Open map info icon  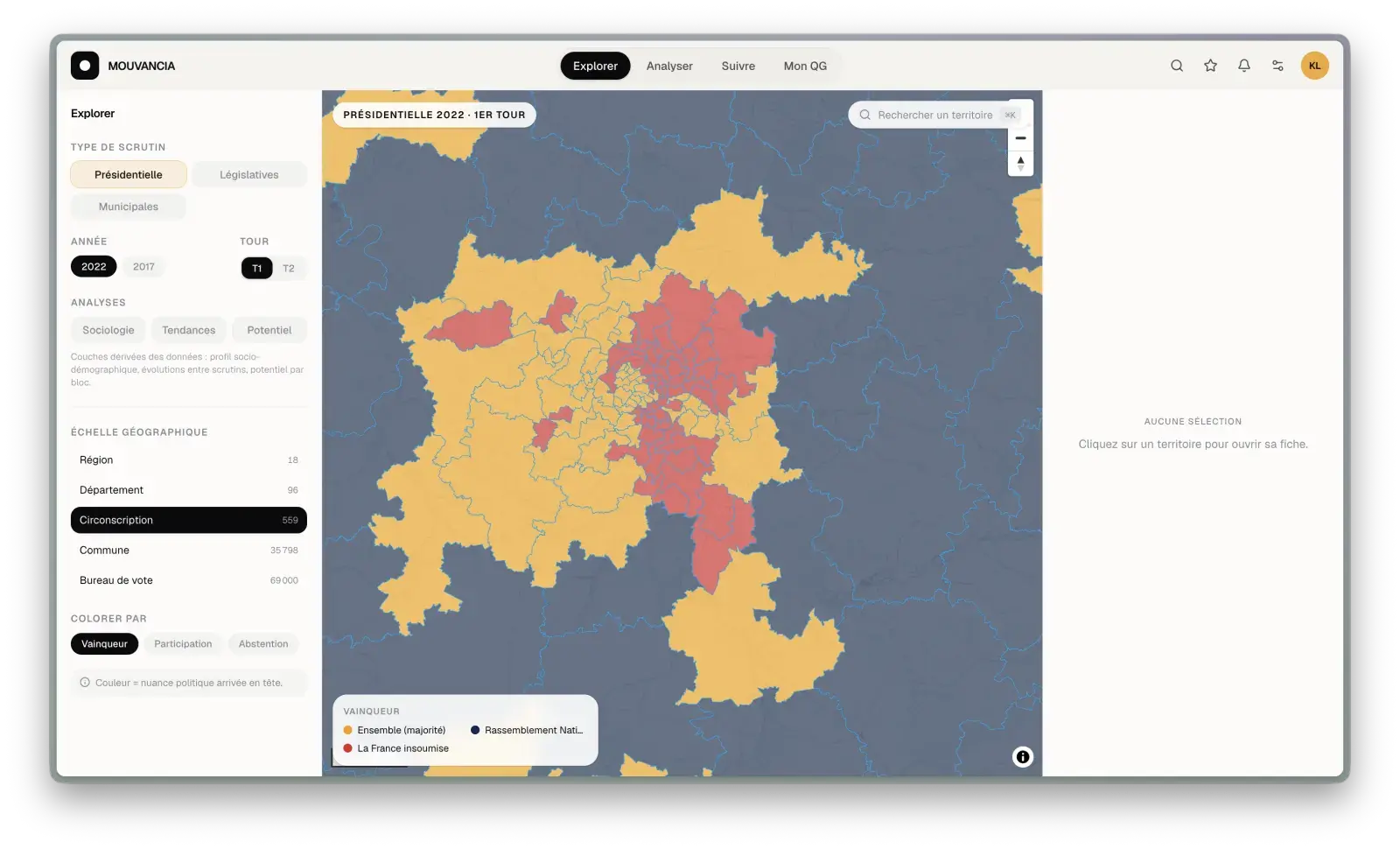pos(1022,757)
